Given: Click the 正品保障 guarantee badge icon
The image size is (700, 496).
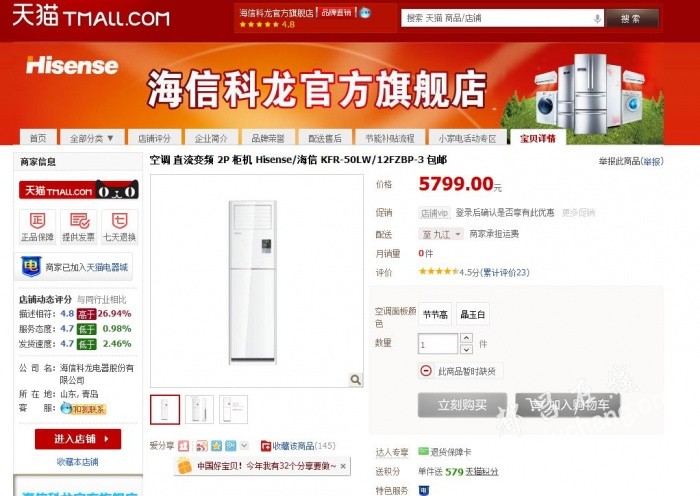Looking at the screenshot, I should tap(38, 221).
